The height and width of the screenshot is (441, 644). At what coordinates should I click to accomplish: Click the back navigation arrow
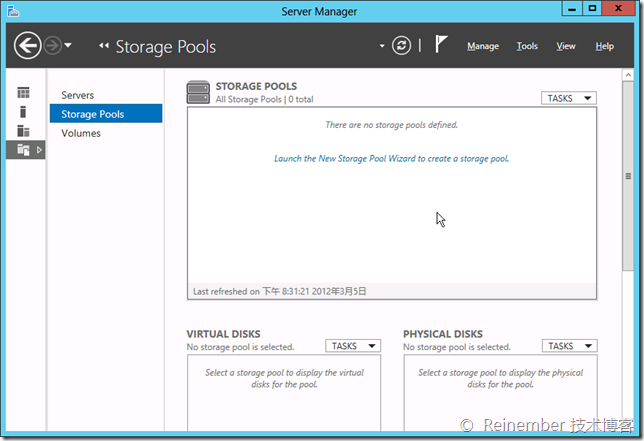pyautogui.click(x=27, y=45)
